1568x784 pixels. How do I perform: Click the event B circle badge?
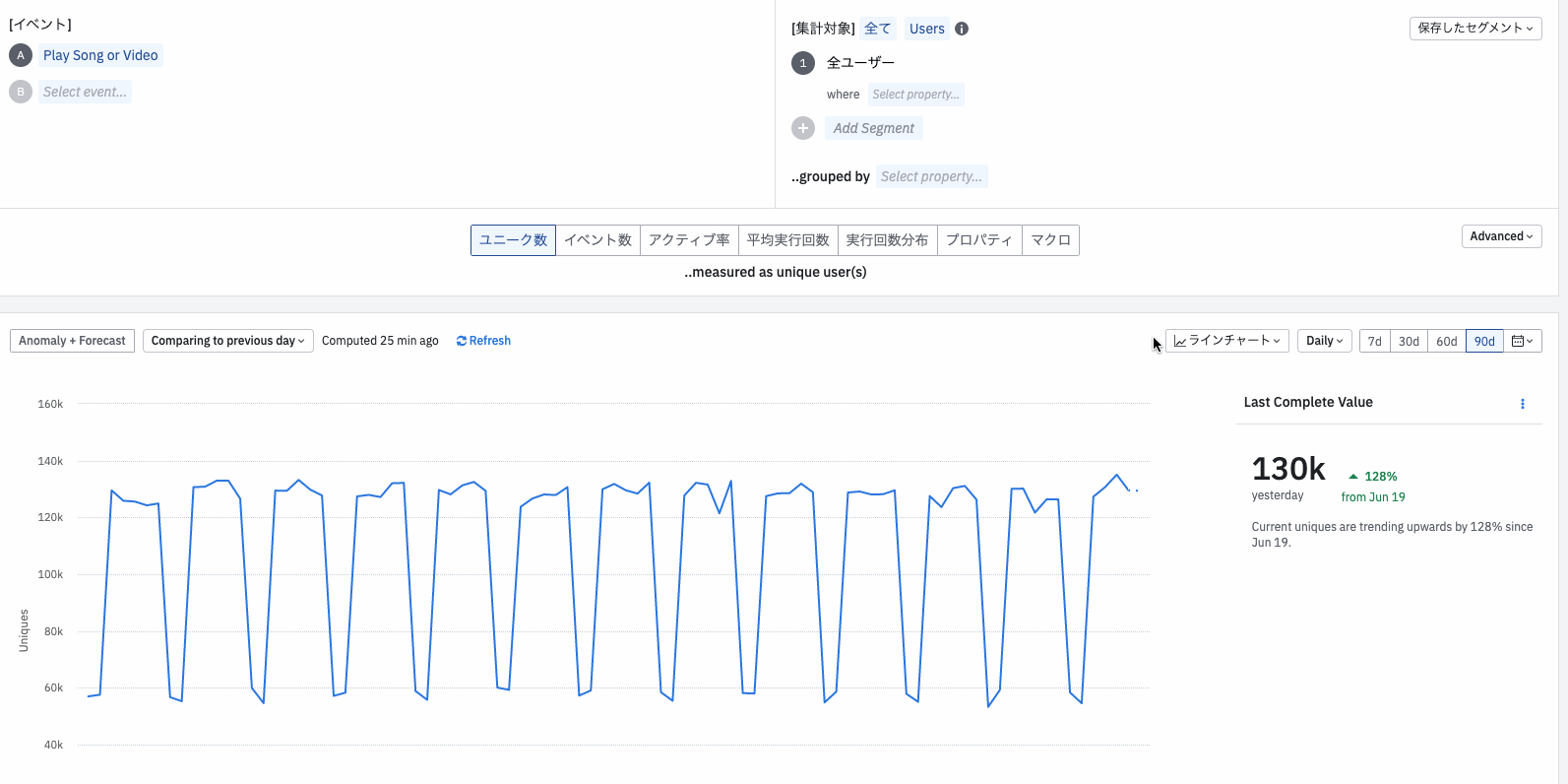[x=21, y=92]
